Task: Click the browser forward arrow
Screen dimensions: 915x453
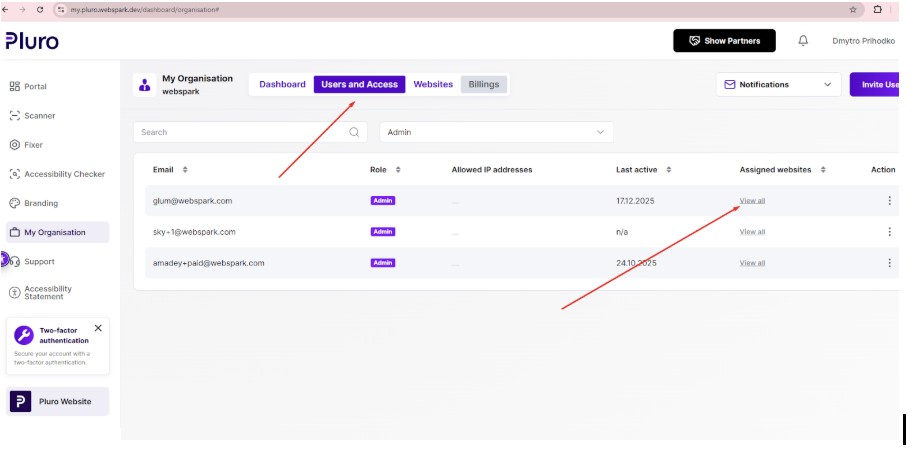Action: pos(22,10)
